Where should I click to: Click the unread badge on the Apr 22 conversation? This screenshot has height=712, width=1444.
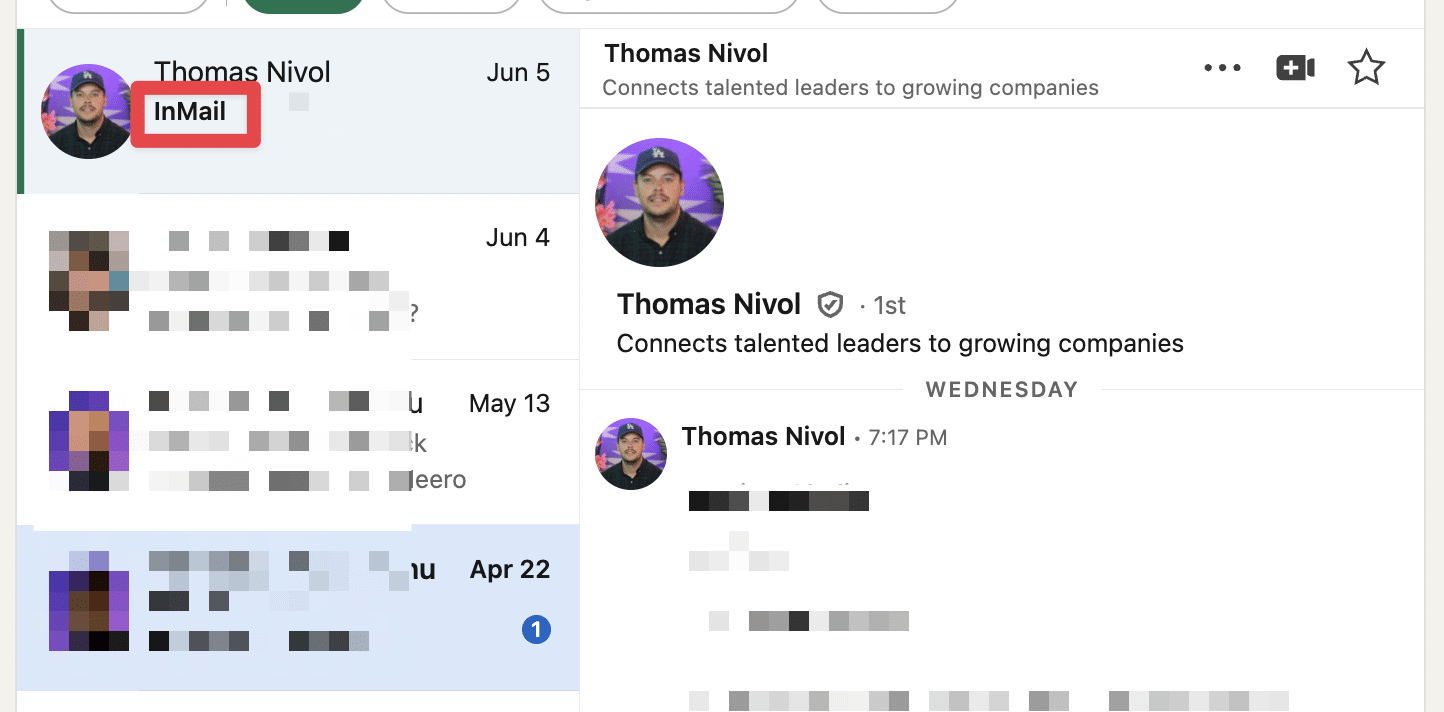(x=537, y=629)
